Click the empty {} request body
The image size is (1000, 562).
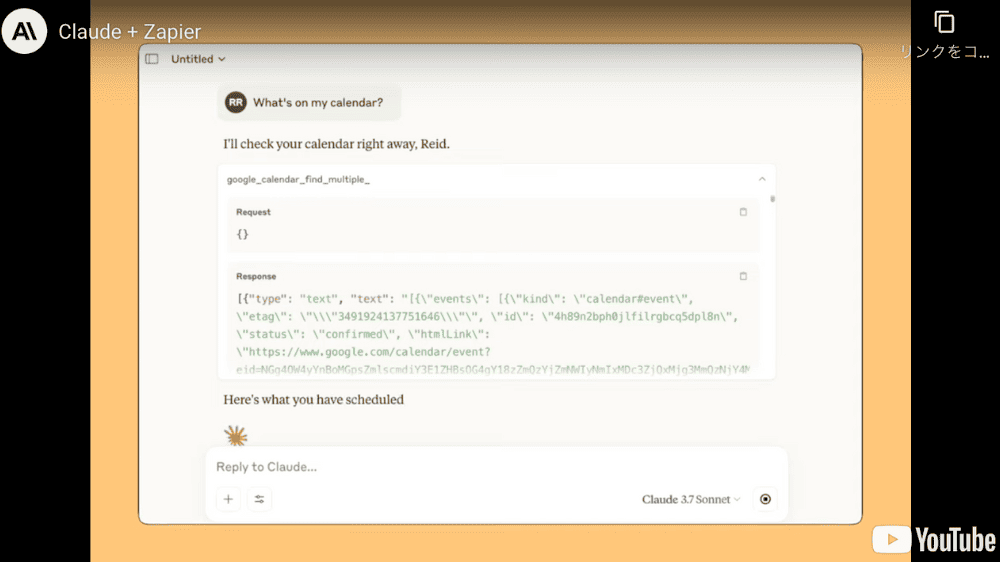click(x=242, y=234)
